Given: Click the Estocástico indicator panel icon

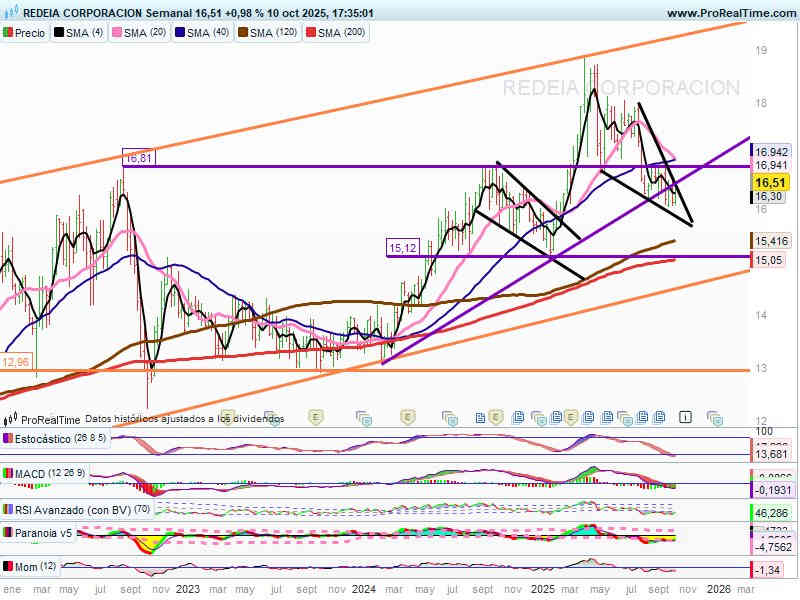Looking at the screenshot, I should tap(8, 439).
